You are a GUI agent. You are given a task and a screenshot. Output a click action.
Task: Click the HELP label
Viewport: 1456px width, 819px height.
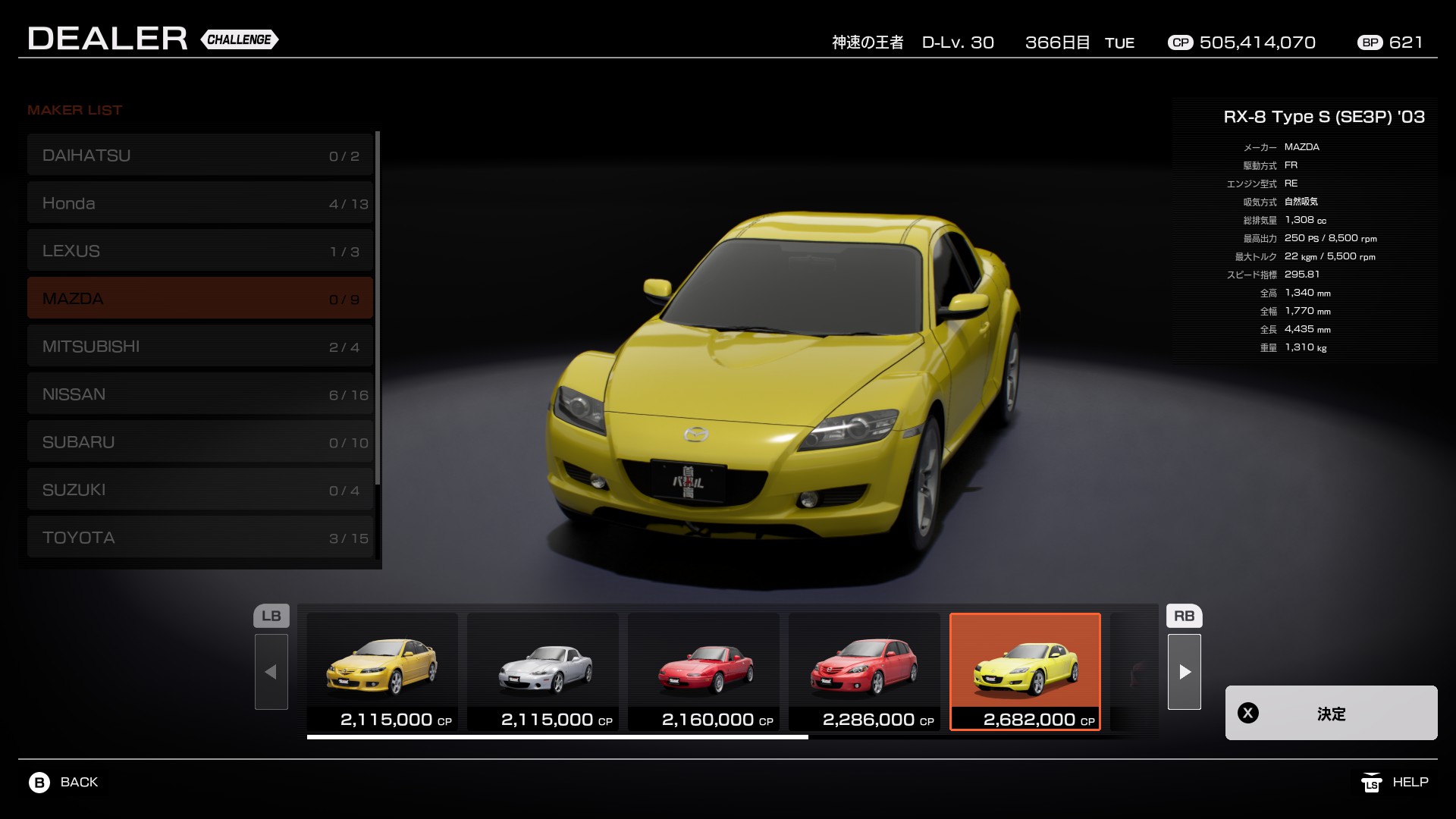(1410, 782)
